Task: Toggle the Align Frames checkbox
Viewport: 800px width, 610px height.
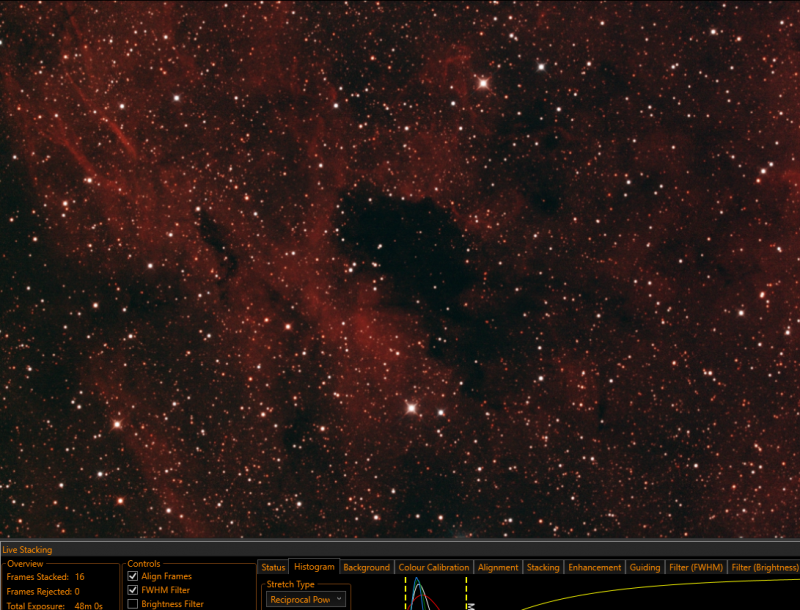Action: point(133,576)
